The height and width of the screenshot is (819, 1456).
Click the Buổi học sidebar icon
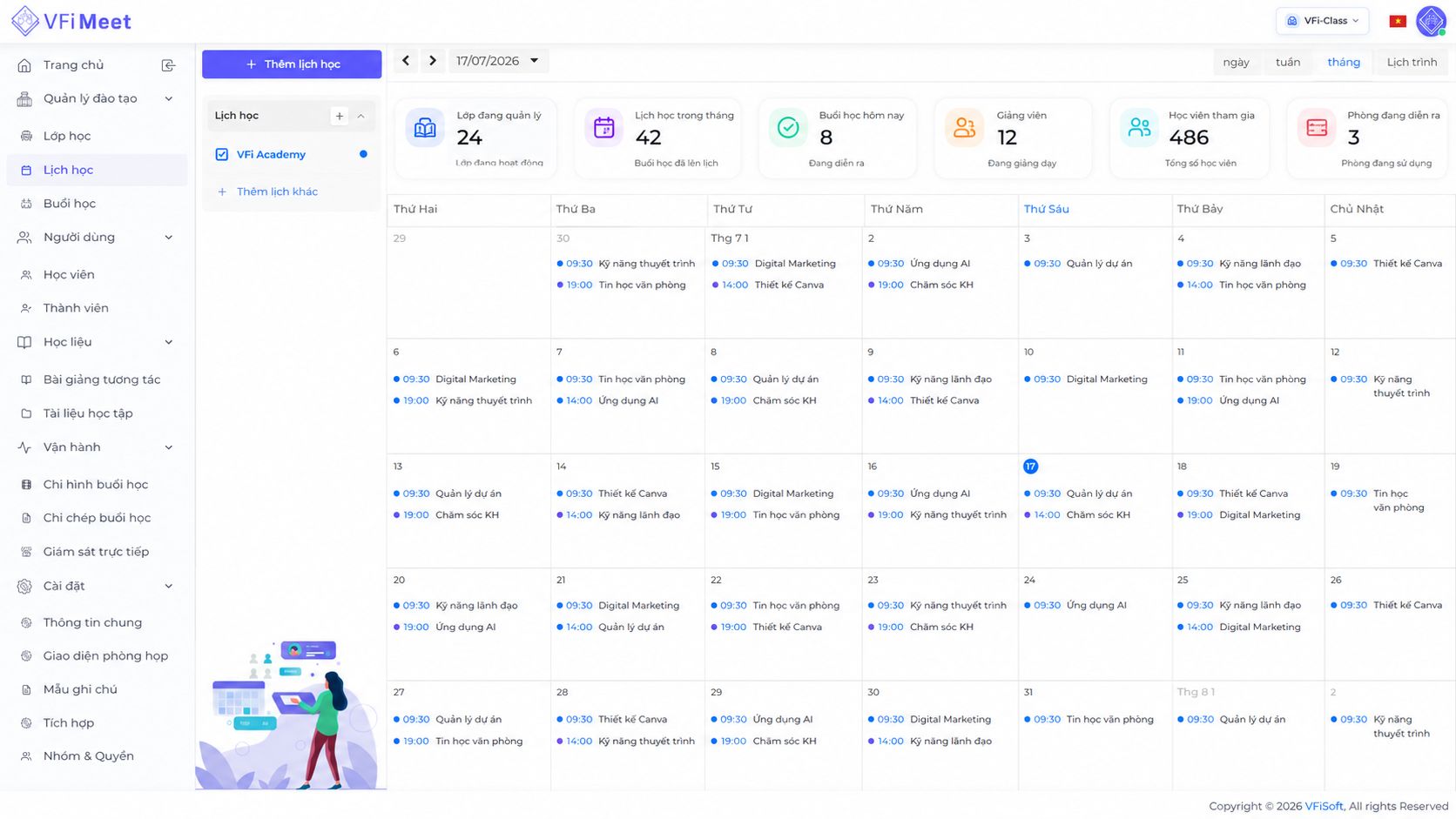click(x=26, y=204)
